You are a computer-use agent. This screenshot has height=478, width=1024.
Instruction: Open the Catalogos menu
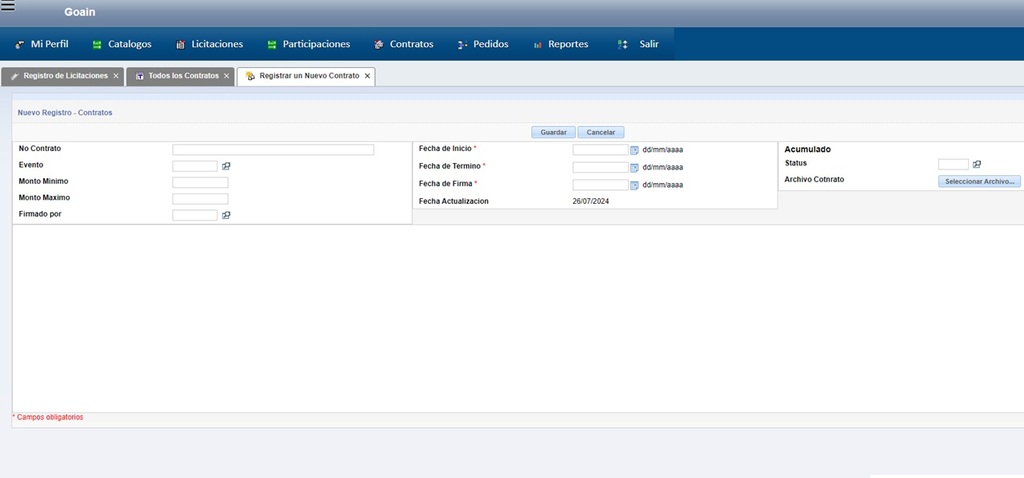(122, 44)
